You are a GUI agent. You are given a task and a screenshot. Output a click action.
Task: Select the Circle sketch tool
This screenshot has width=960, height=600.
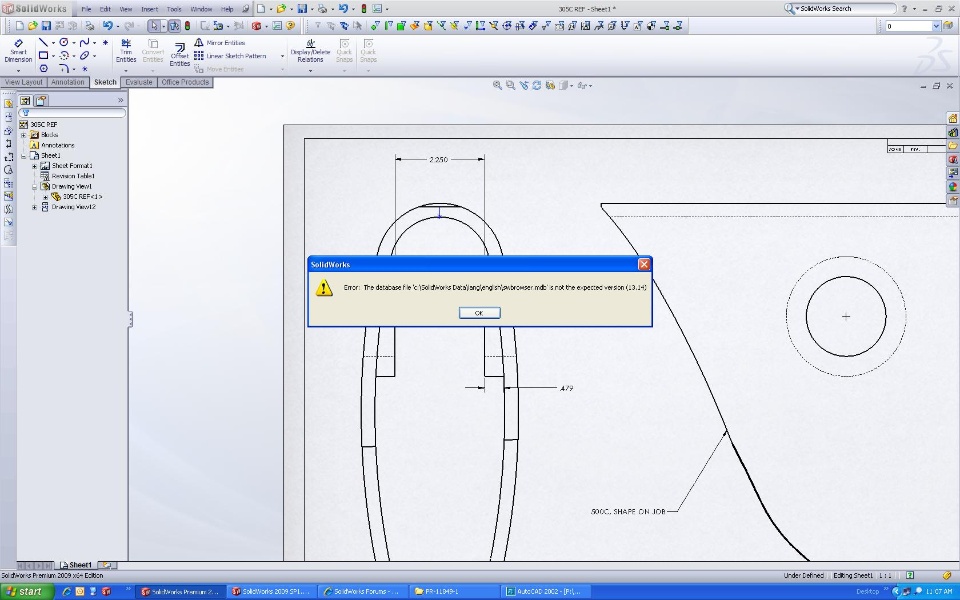coord(64,43)
